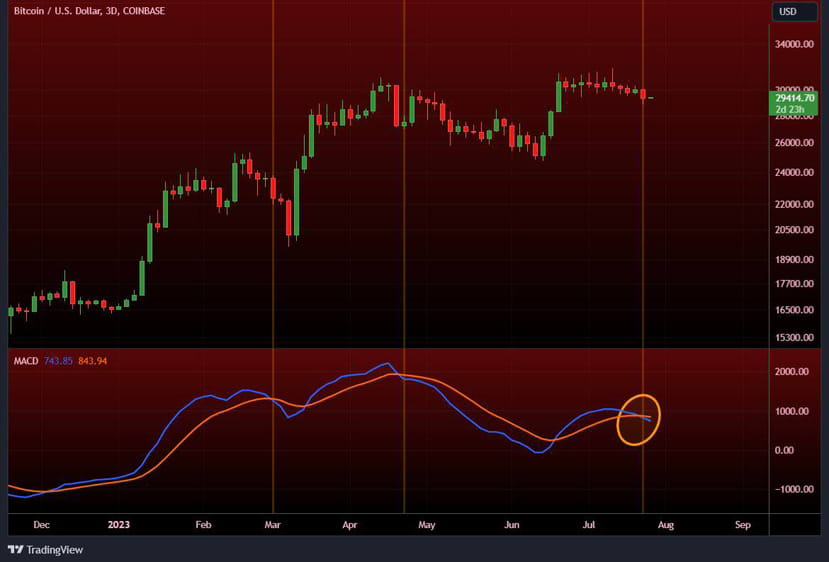Click the 24000.00 price axis label
Image resolution: width=829 pixels, height=562 pixels.
pyautogui.click(x=794, y=172)
